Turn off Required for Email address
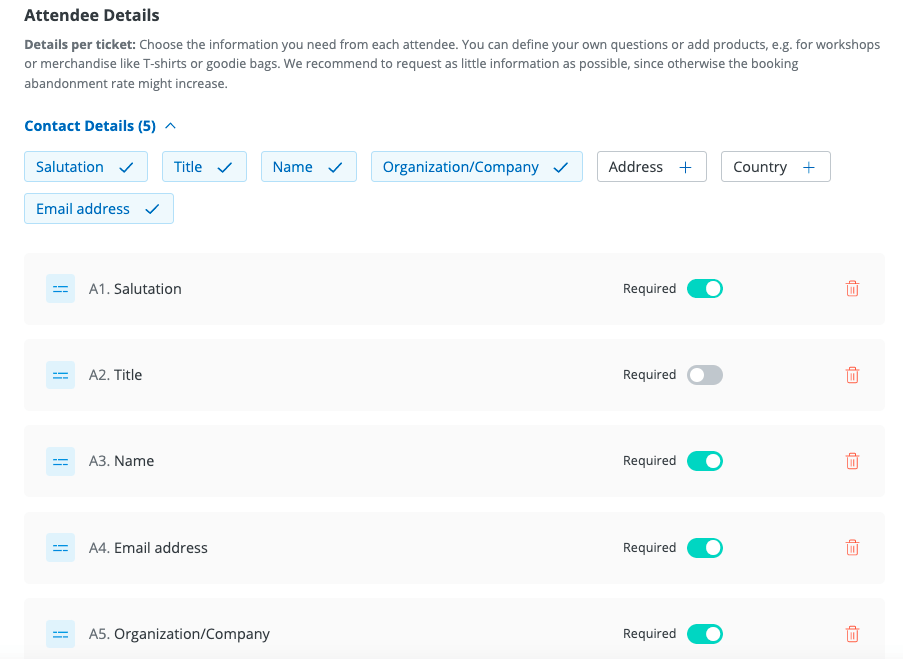903x659 pixels. tap(704, 548)
